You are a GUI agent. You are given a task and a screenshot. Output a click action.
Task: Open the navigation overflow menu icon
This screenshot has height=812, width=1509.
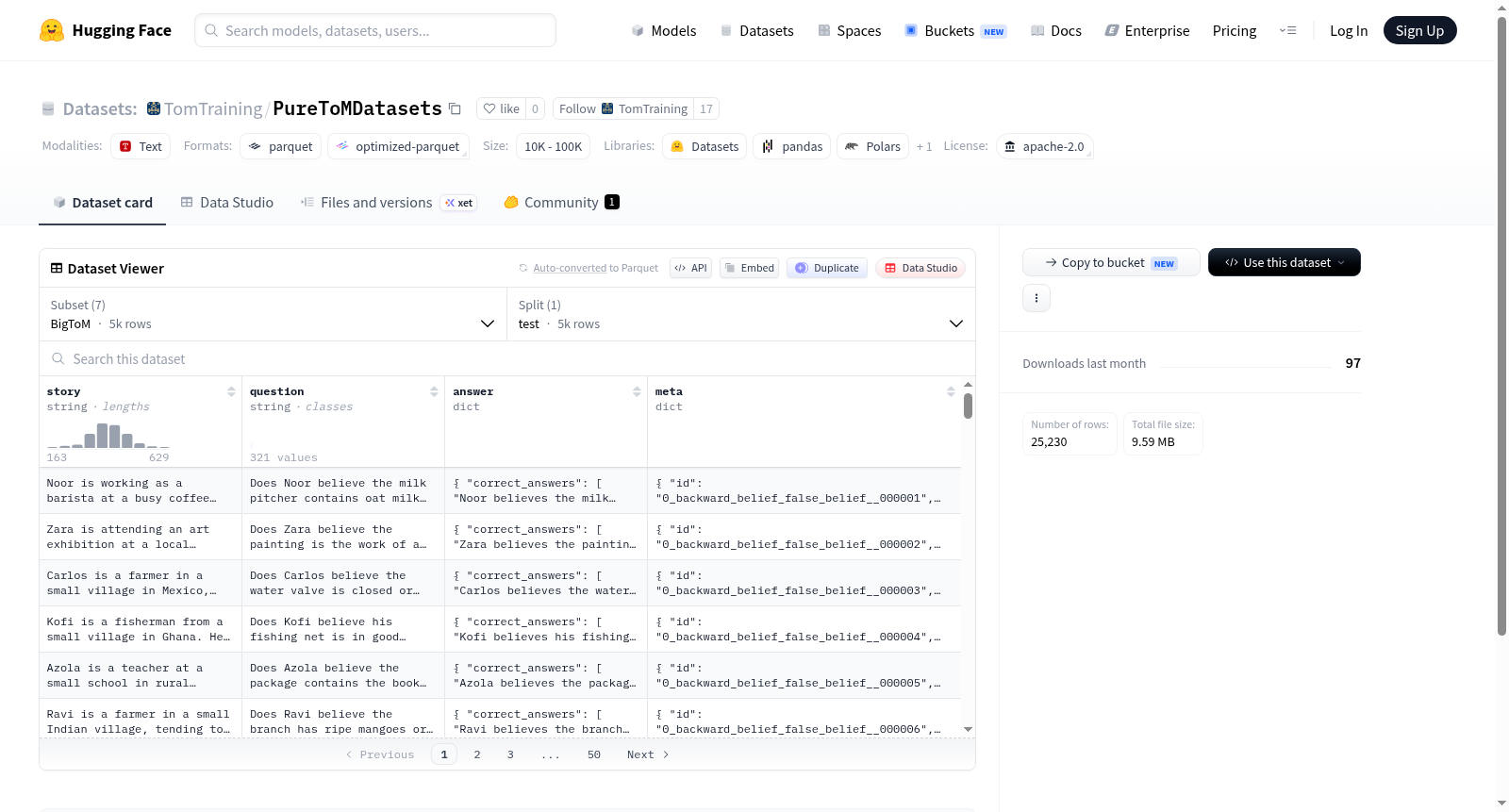(x=1287, y=30)
